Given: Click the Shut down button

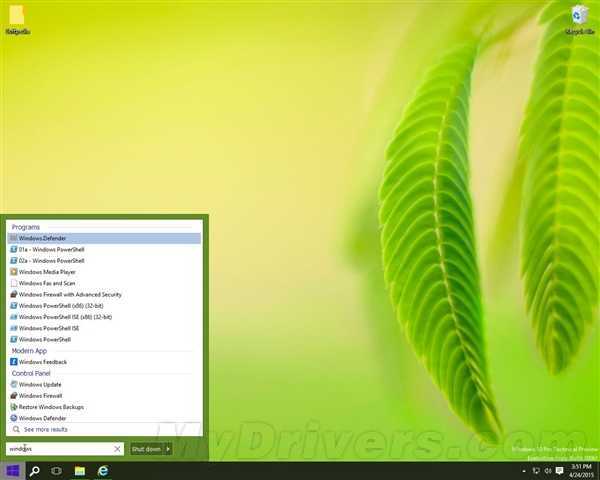Looking at the screenshot, I should [x=146, y=449].
